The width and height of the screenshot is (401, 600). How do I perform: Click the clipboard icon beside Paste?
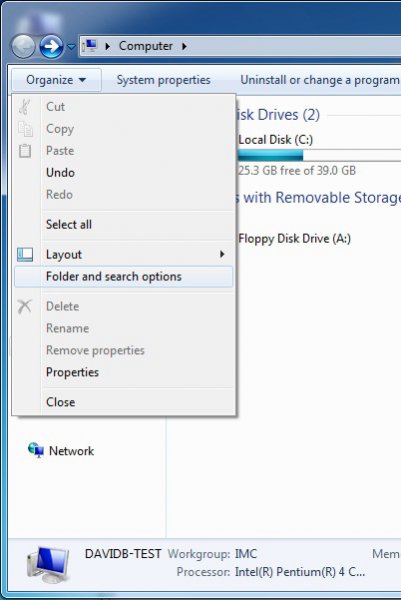tap(25, 151)
